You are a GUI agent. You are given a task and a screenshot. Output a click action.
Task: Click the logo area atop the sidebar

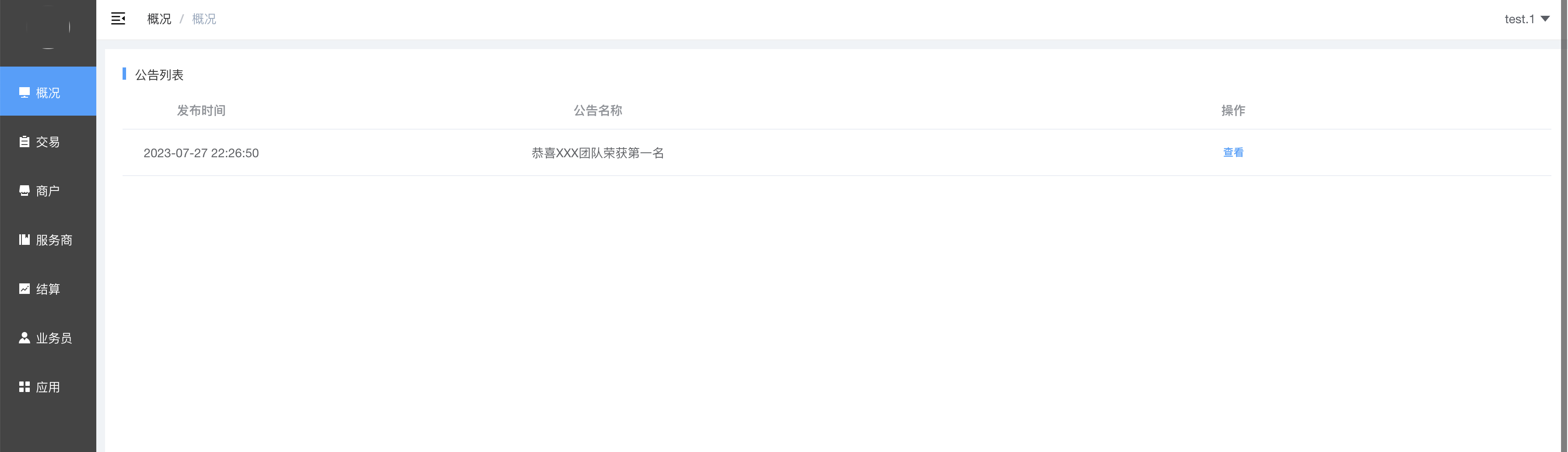click(x=48, y=28)
